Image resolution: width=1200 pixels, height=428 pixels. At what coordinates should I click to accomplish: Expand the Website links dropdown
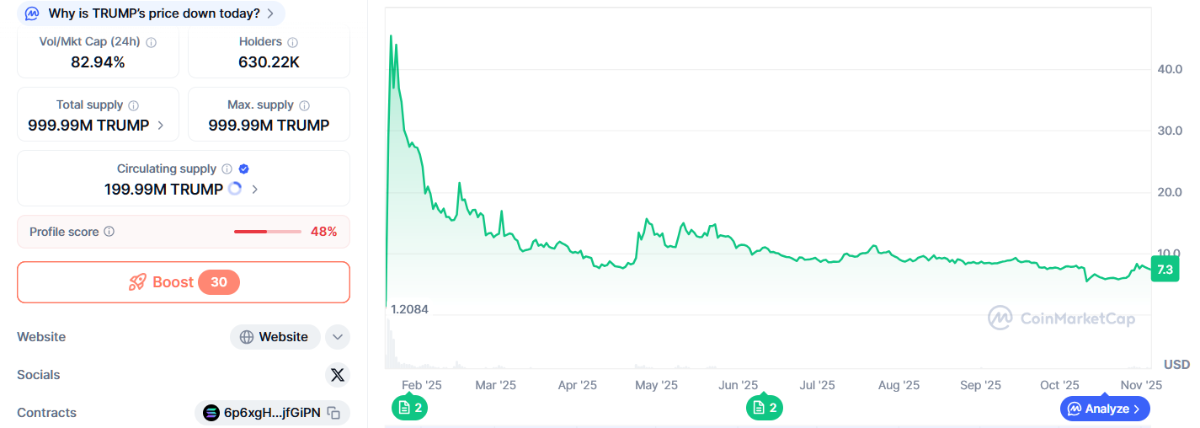click(x=337, y=337)
